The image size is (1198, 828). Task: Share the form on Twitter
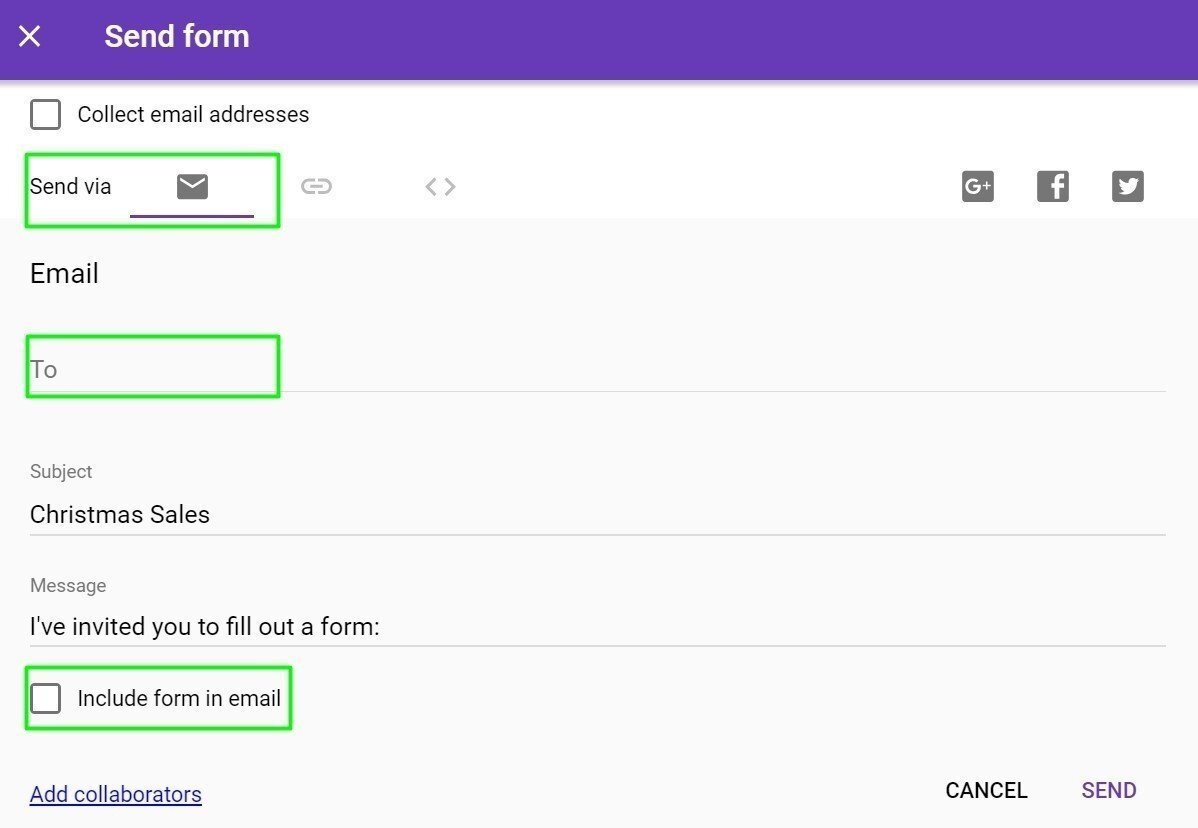1127,186
